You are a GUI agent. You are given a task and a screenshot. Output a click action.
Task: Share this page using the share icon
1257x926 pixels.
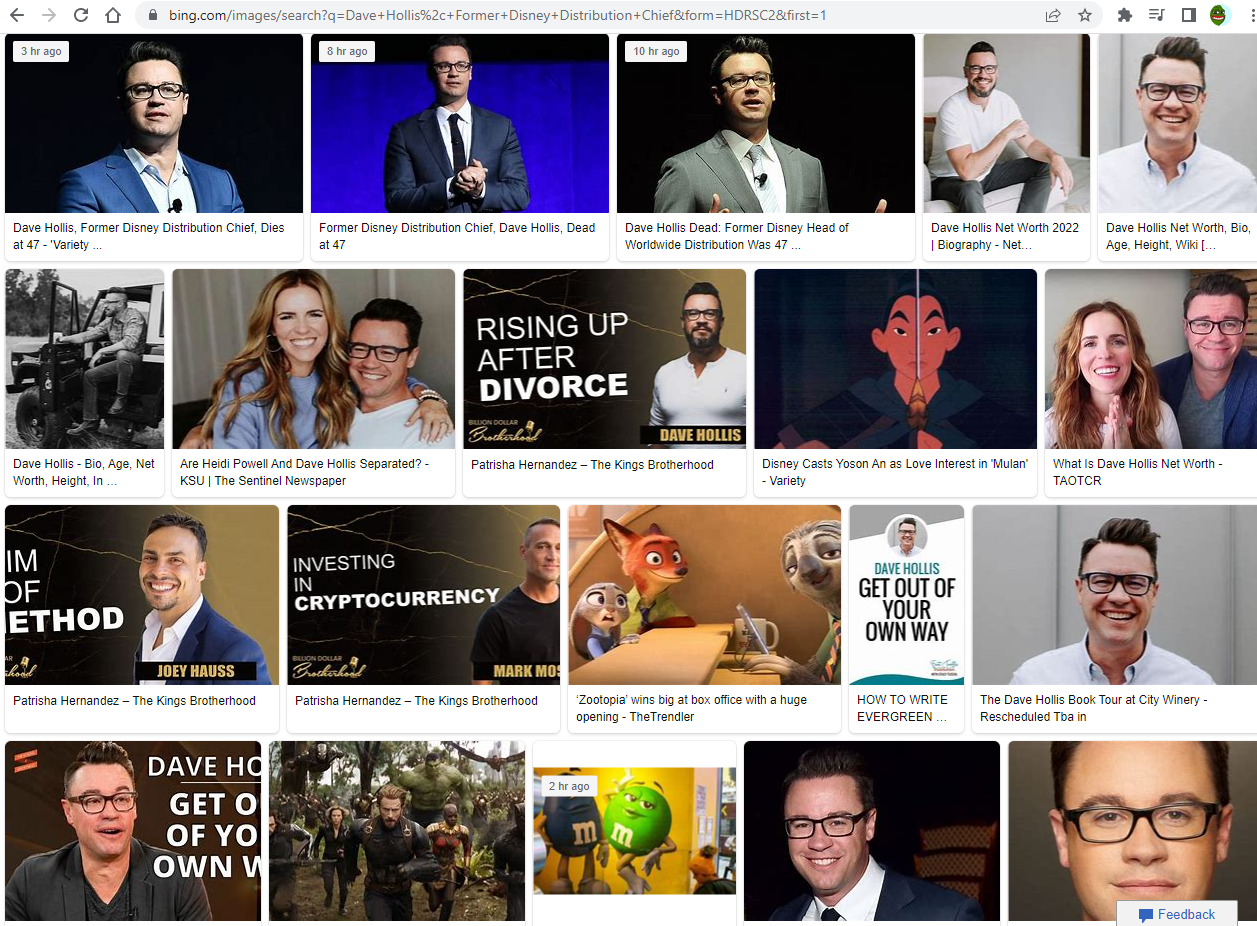pos(1053,15)
